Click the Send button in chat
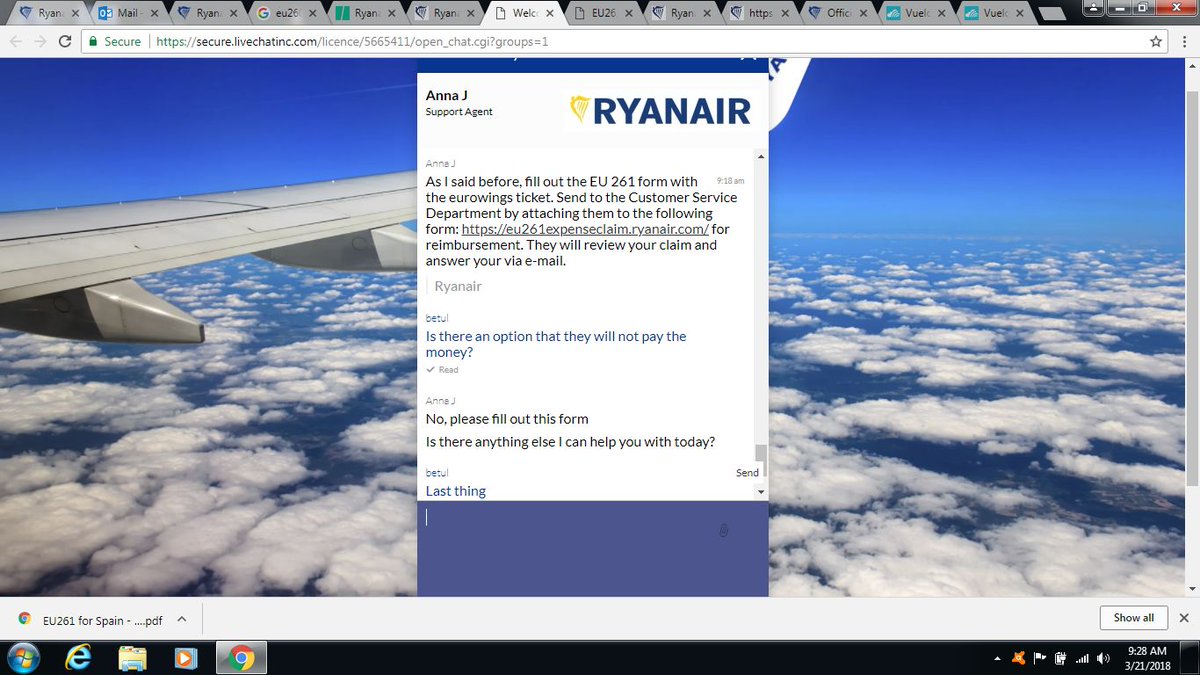The height and width of the screenshot is (675, 1200). point(747,472)
